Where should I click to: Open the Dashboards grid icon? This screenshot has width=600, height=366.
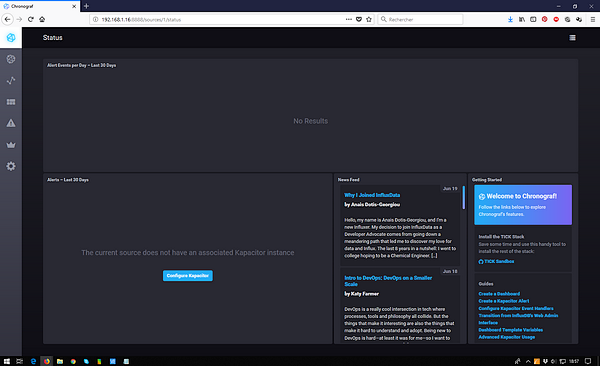(x=11, y=102)
